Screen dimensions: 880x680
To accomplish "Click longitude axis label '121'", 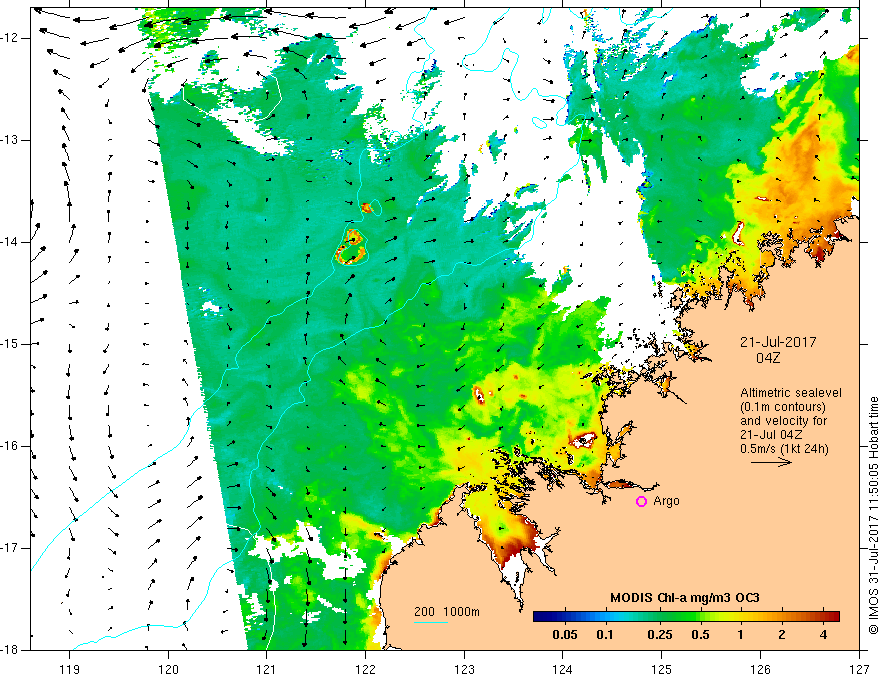I will 267,669.
